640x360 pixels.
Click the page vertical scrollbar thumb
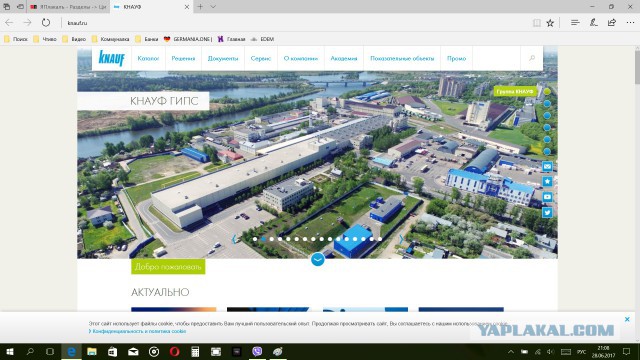click(x=637, y=69)
